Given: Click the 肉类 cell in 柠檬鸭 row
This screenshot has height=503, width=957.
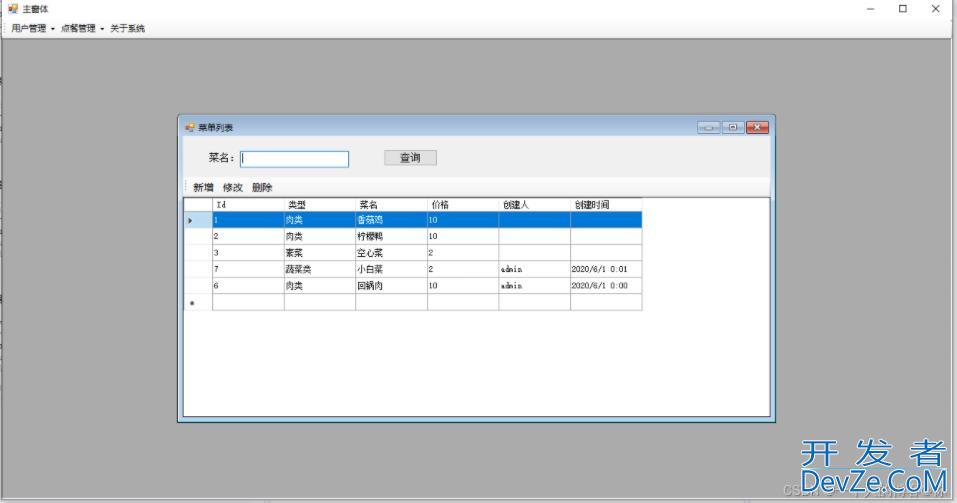Looking at the screenshot, I should click(320, 236).
